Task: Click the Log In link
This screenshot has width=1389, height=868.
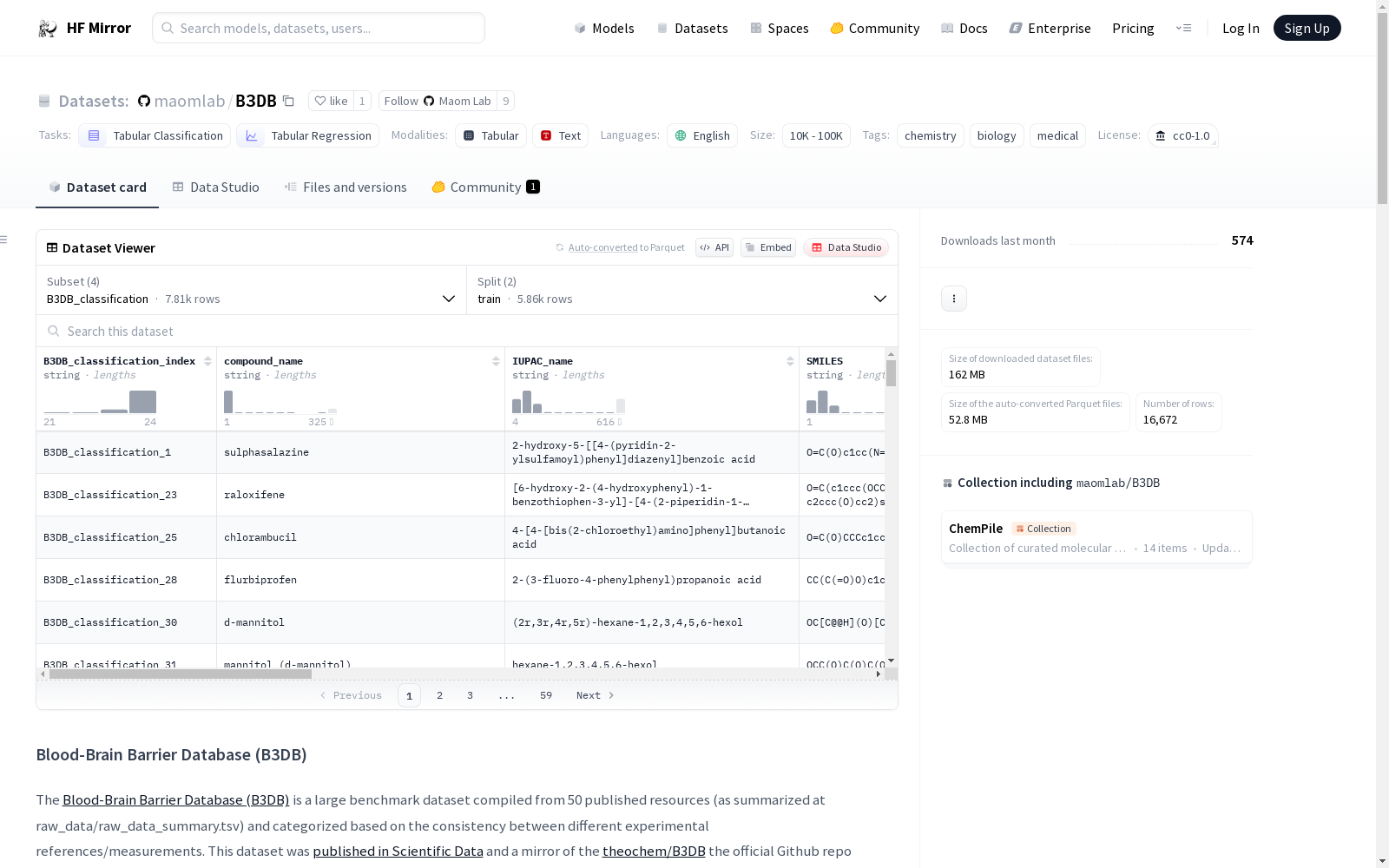Action: click(x=1241, y=29)
